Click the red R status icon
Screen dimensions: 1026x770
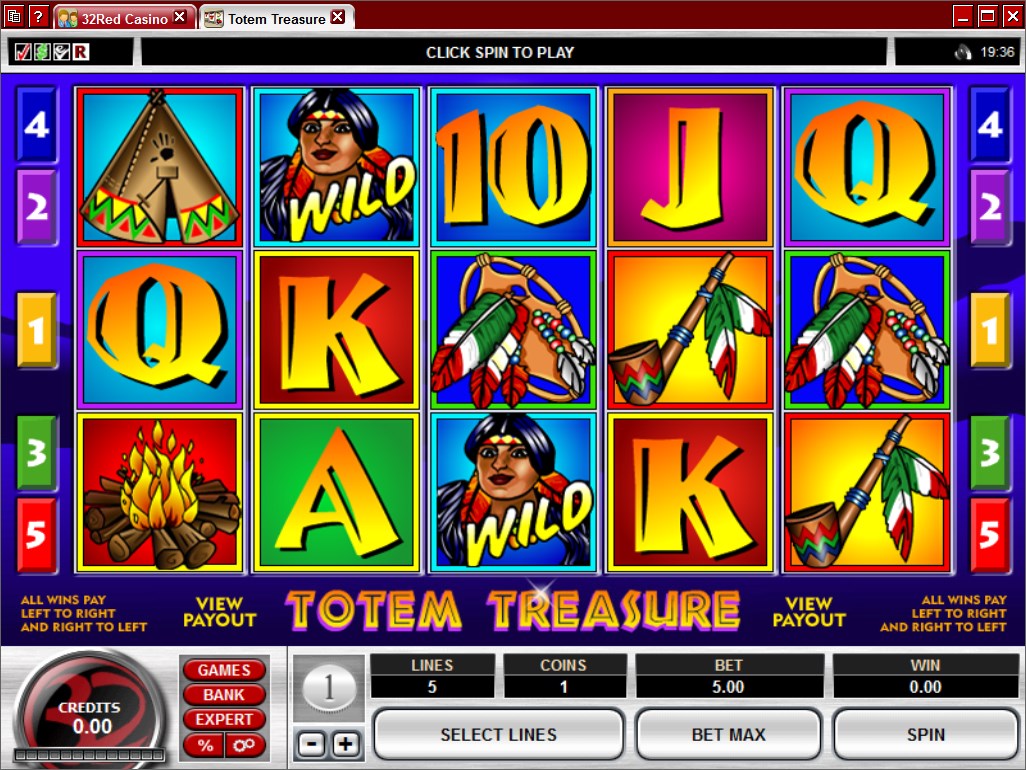[80, 52]
